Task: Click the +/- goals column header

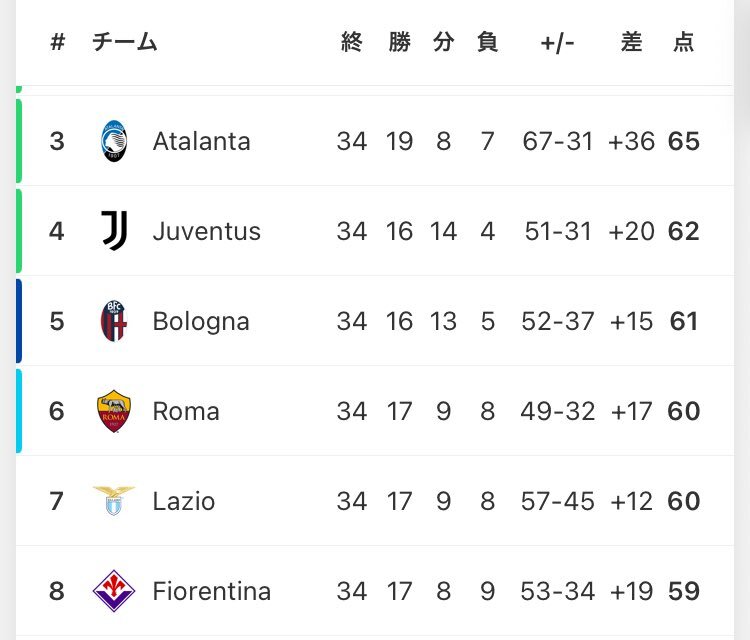Action: click(557, 43)
